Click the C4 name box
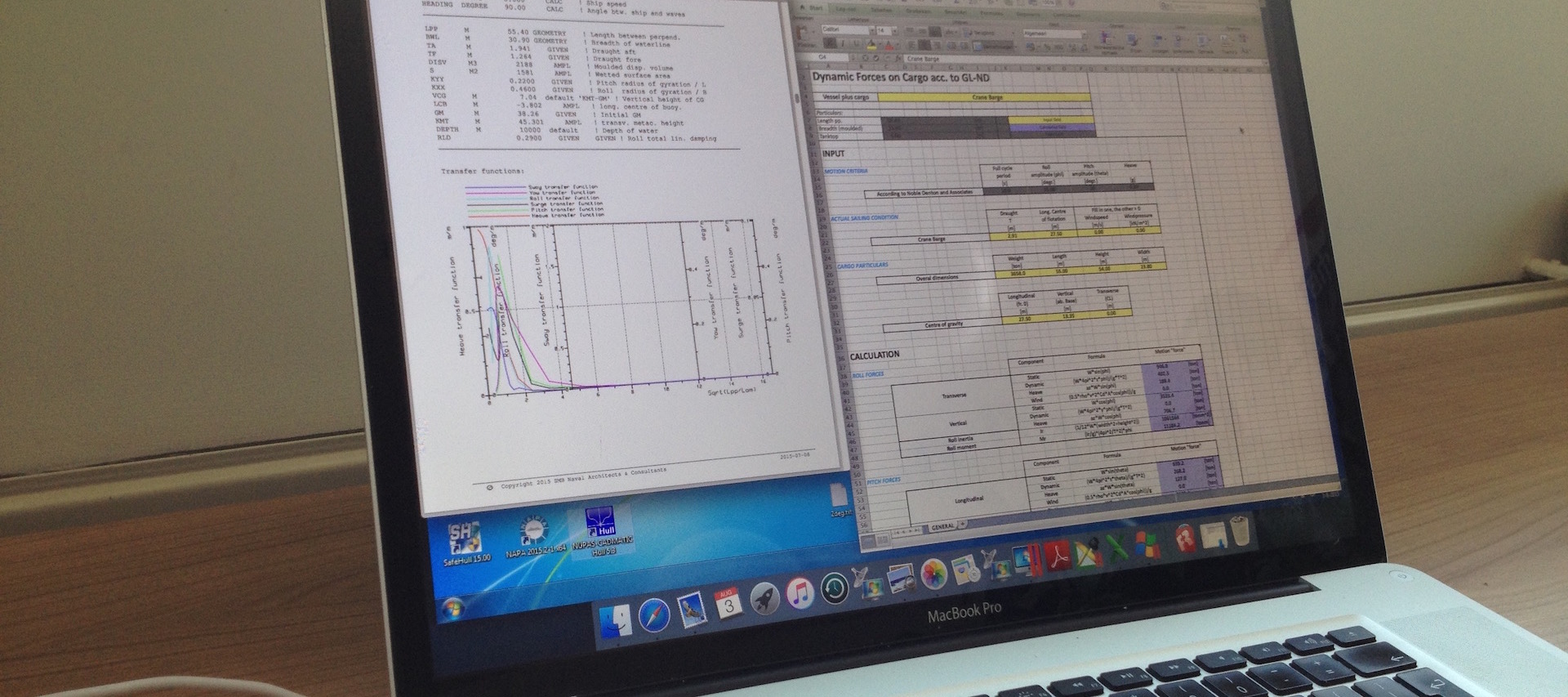 pos(822,56)
